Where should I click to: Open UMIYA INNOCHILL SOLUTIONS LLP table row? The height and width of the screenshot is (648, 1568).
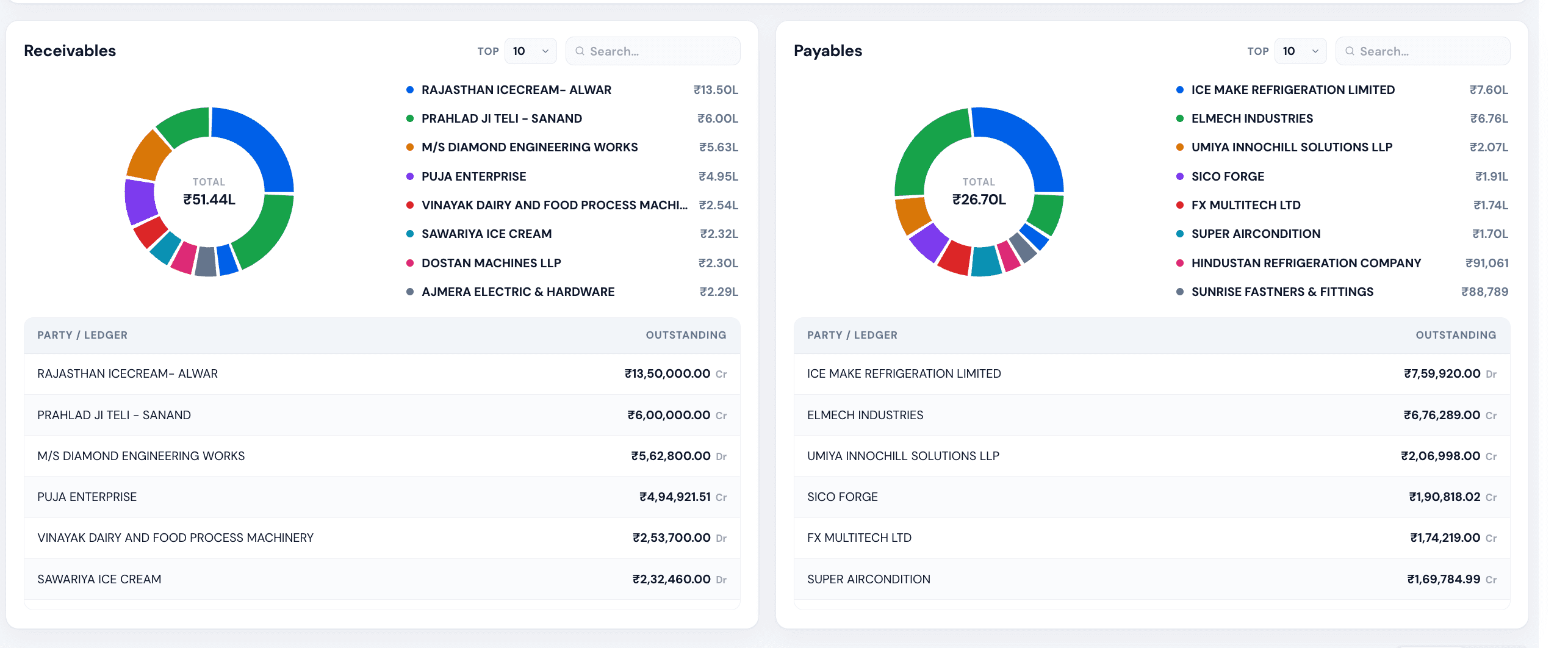tap(1152, 456)
